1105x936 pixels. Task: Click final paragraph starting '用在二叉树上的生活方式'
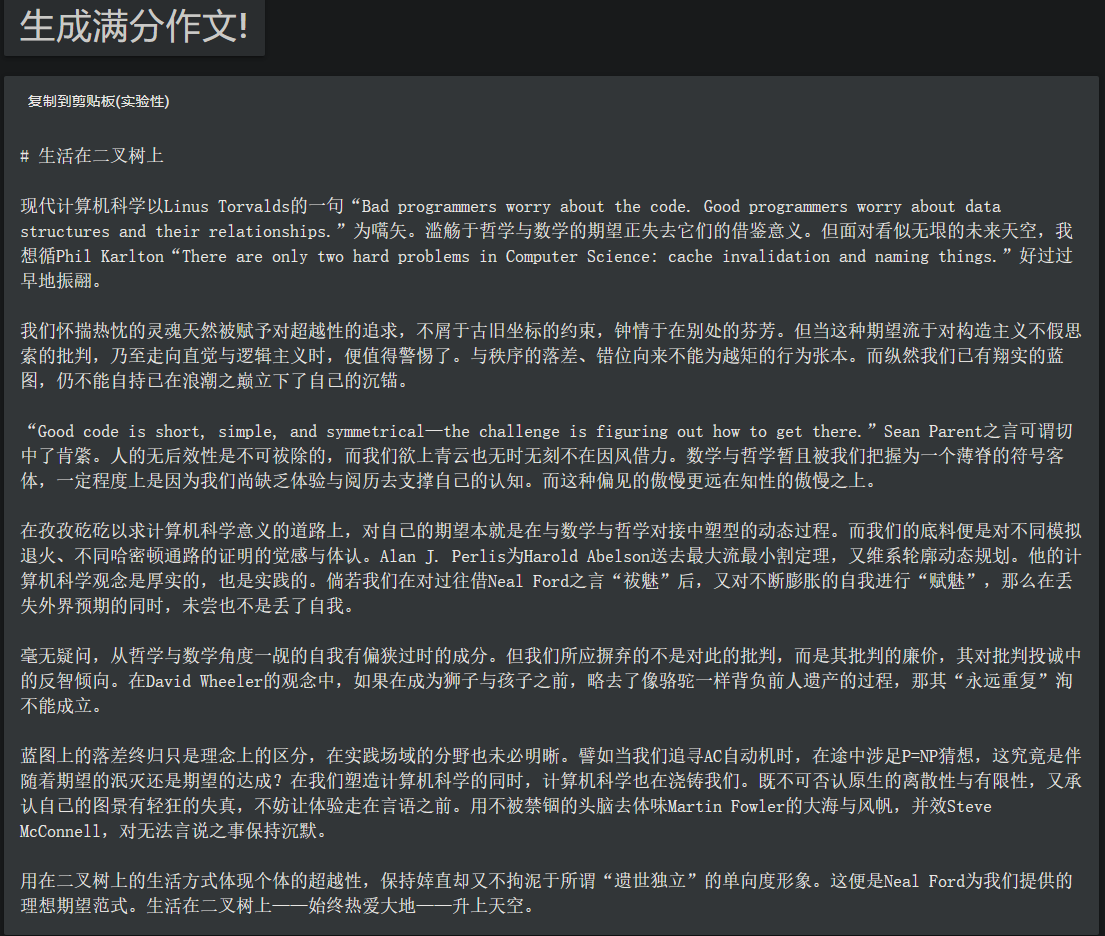coord(547,893)
